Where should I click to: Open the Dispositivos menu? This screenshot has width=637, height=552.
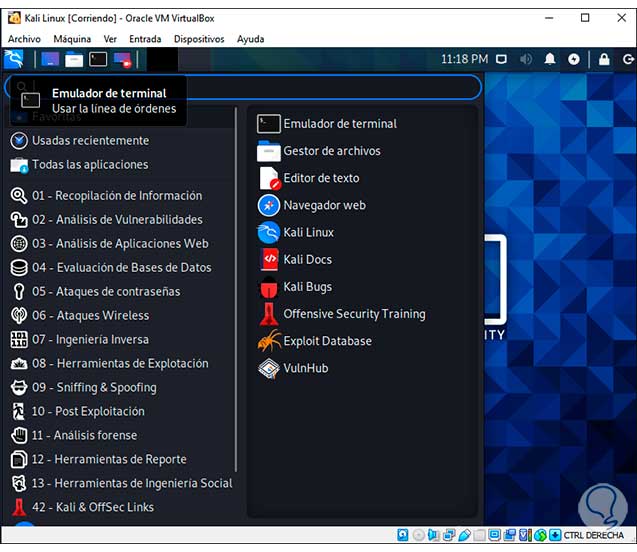pos(199,39)
